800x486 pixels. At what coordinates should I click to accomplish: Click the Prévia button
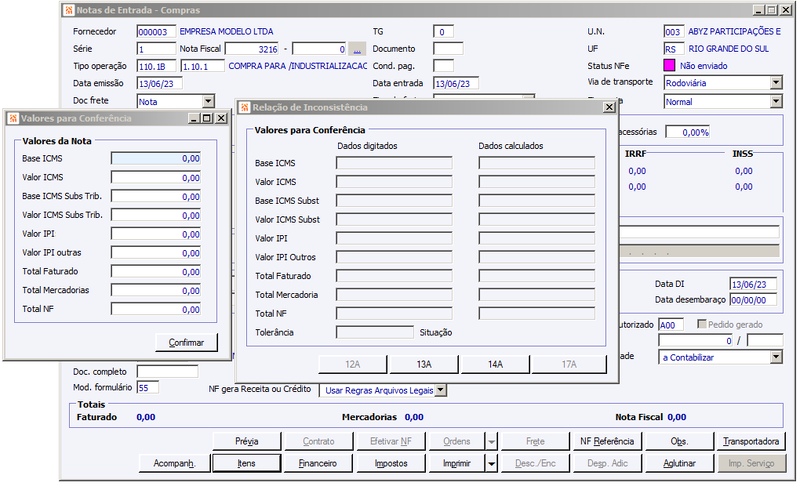coord(246,442)
